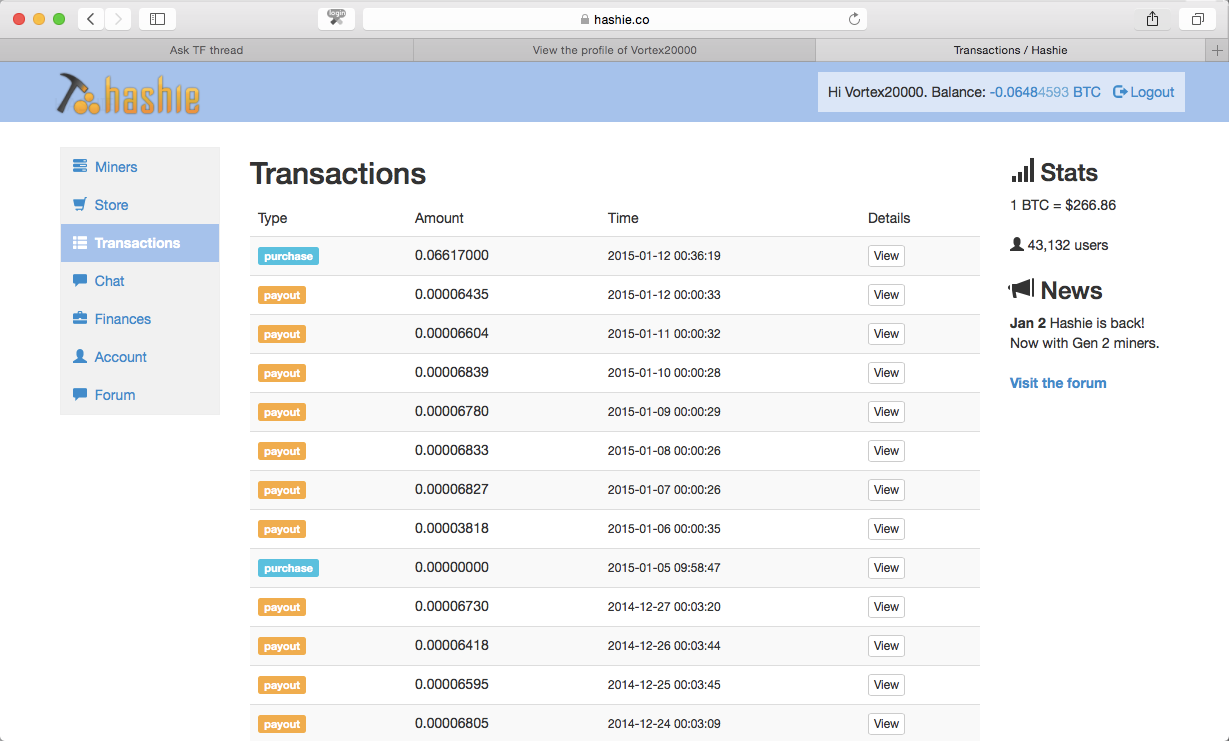Switch to View the profile of Vortex20000 tab
The image size is (1229, 741).
coord(614,50)
